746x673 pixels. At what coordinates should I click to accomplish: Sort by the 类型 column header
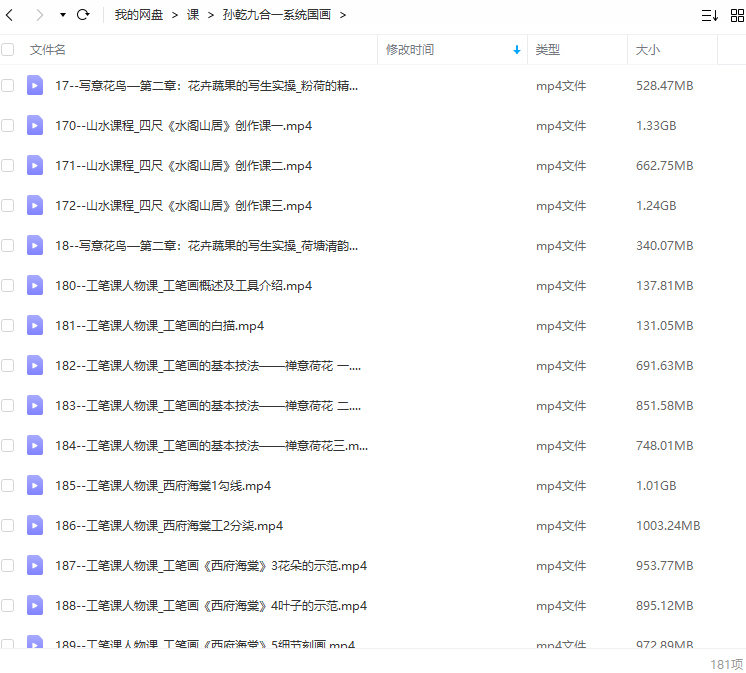(x=547, y=50)
